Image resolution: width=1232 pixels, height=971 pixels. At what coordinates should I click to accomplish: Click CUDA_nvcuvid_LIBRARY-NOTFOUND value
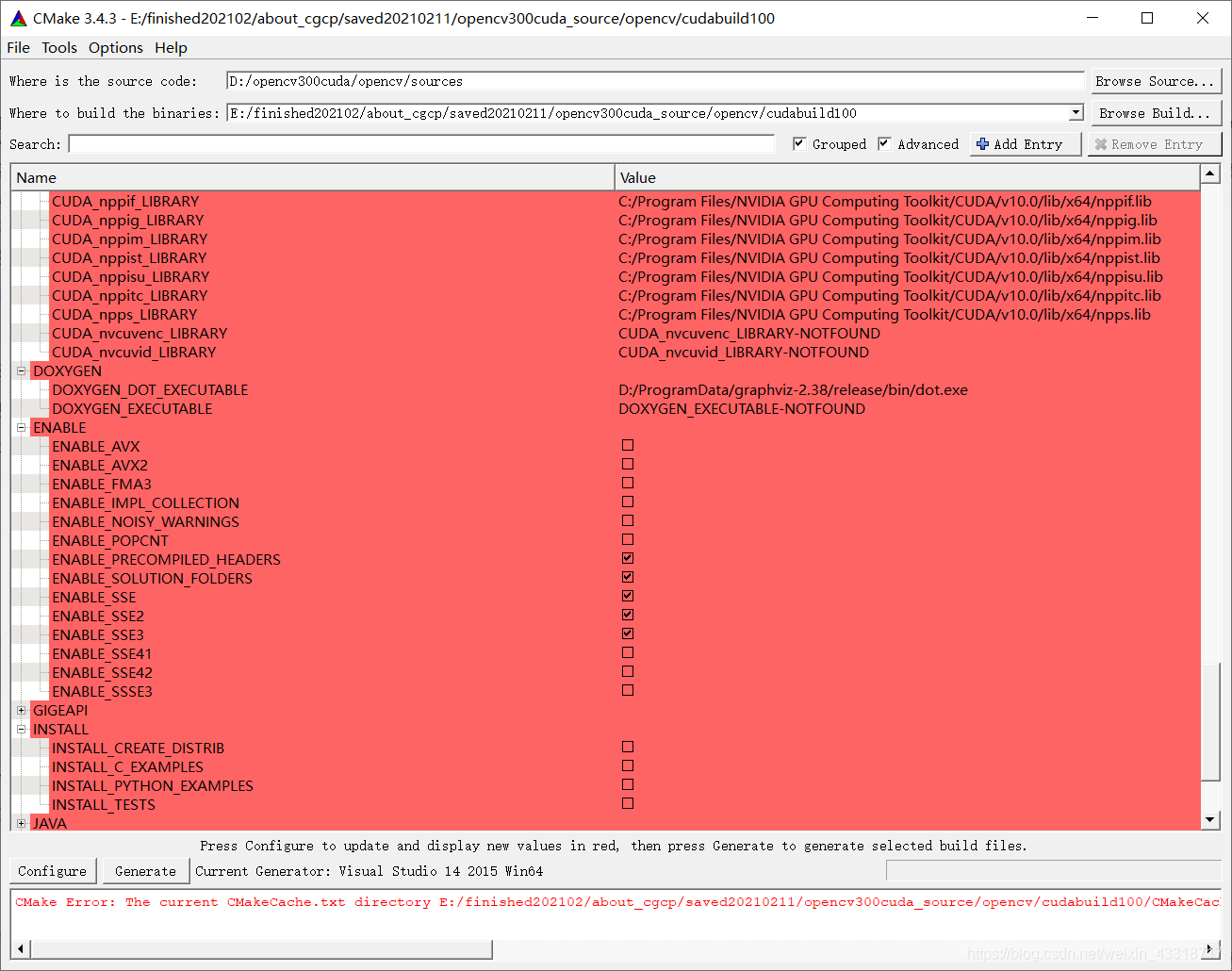744,352
